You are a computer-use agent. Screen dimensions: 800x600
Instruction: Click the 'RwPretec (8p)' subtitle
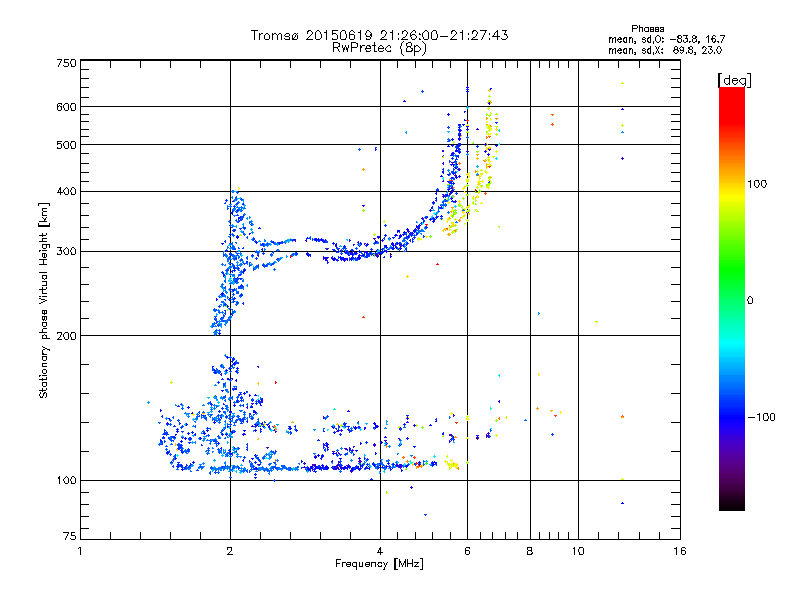(x=379, y=48)
